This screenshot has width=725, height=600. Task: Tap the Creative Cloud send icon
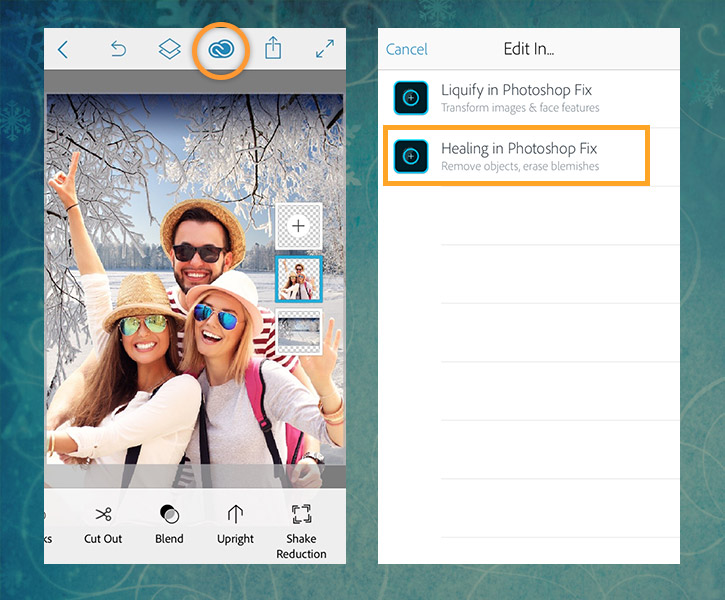(x=221, y=49)
